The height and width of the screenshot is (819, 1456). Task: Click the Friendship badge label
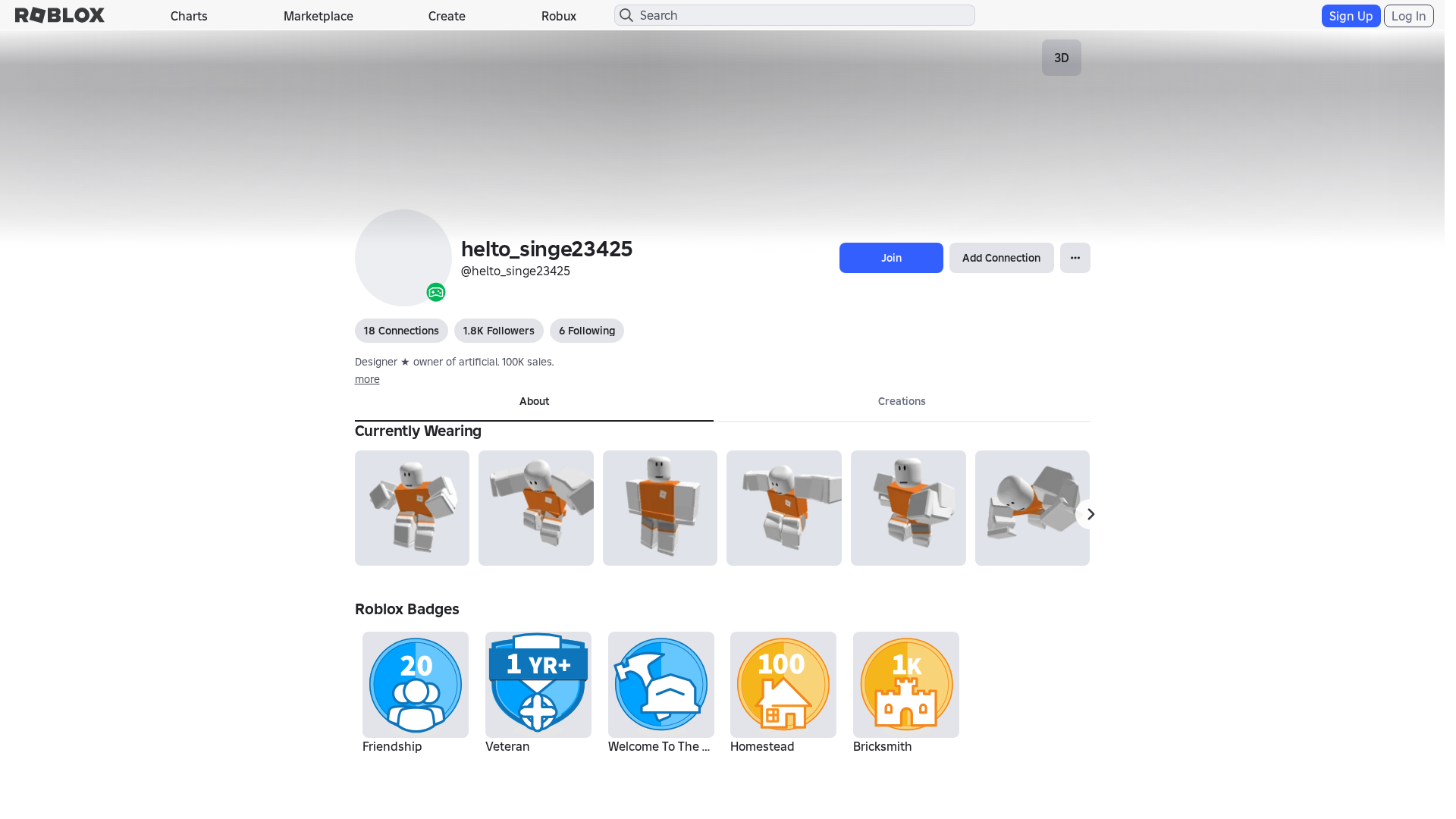point(392,746)
